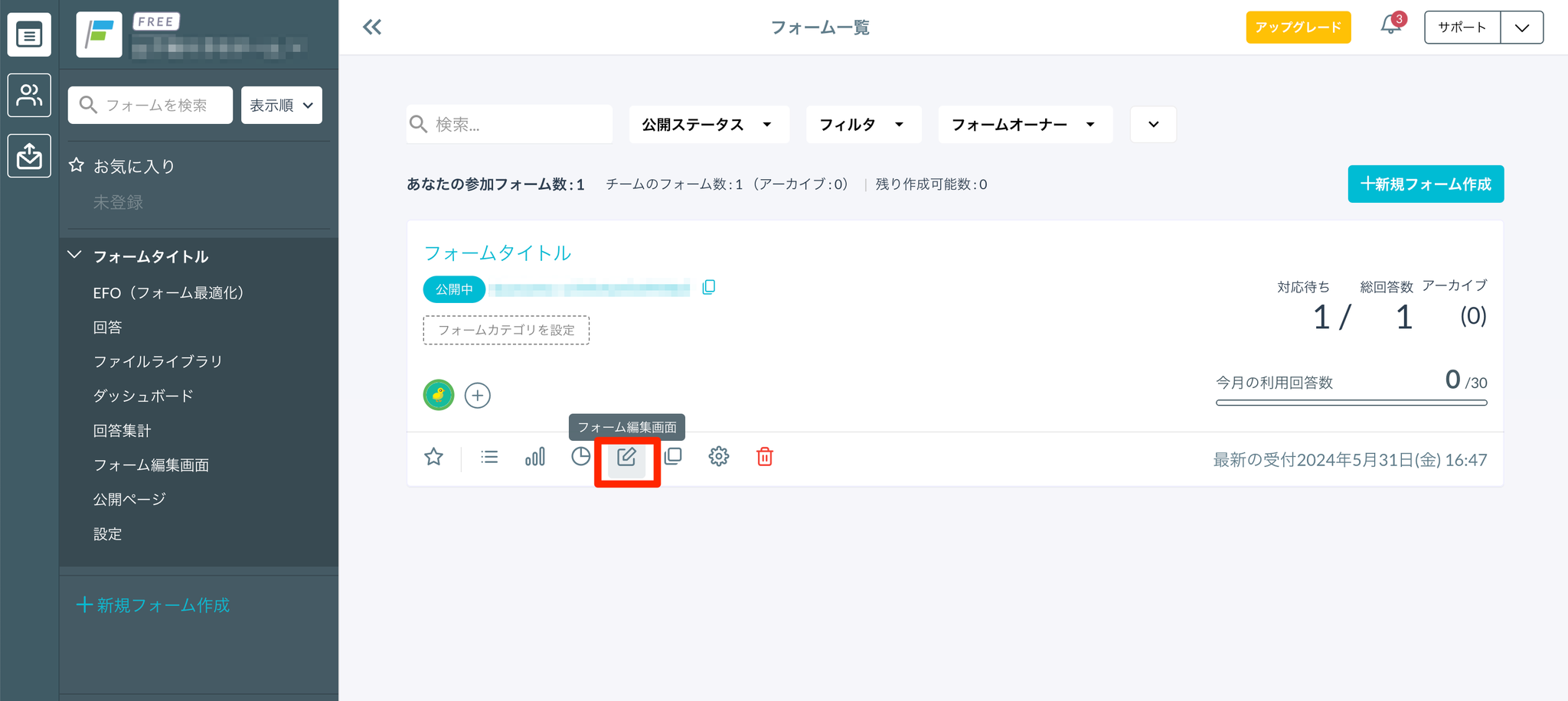Click the 総回答数 count 1
Viewport: 1568px width, 701px height.
pyautogui.click(x=1404, y=317)
